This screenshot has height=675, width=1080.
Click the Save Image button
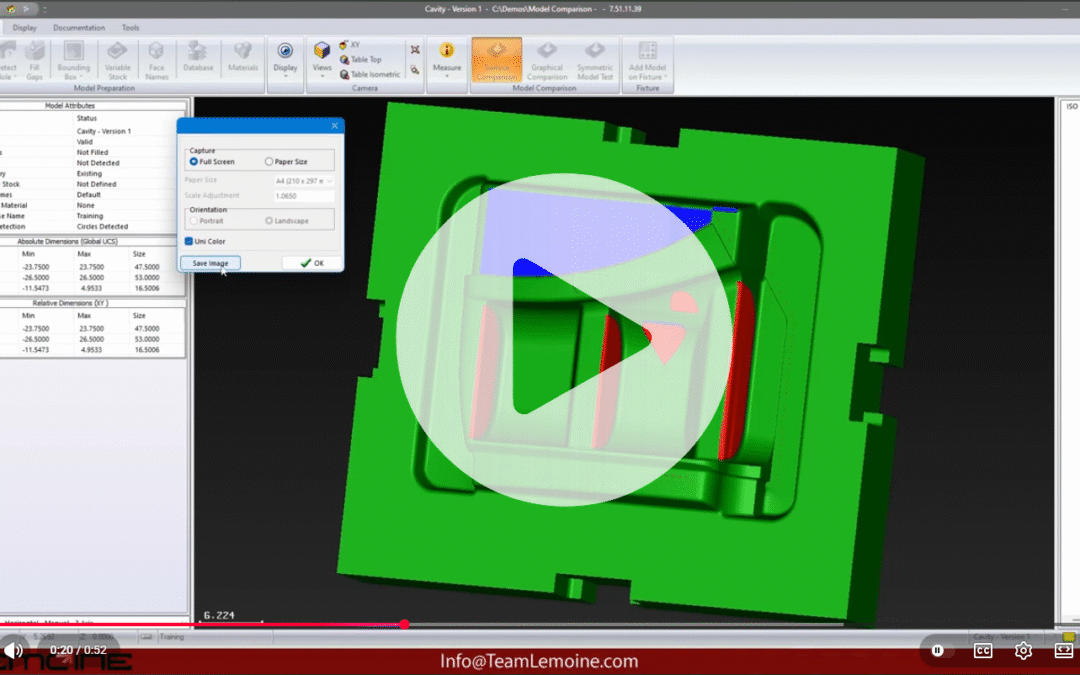tap(210, 263)
